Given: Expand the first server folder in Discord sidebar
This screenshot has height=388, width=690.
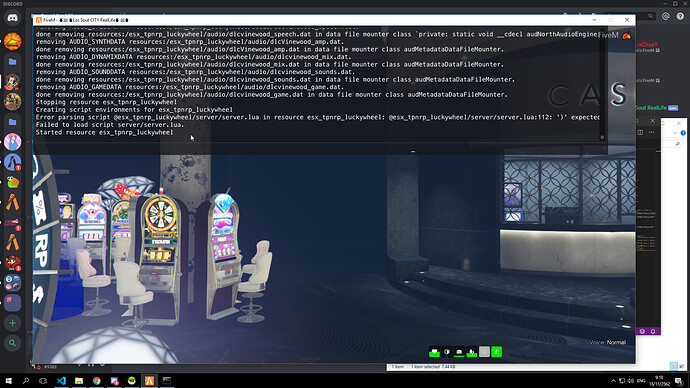Looking at the screenshot, I should [x=12, y=62].
